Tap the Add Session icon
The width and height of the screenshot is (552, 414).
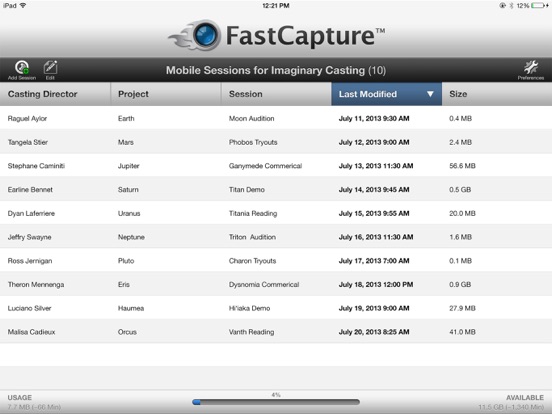click(x=22, y=69)
